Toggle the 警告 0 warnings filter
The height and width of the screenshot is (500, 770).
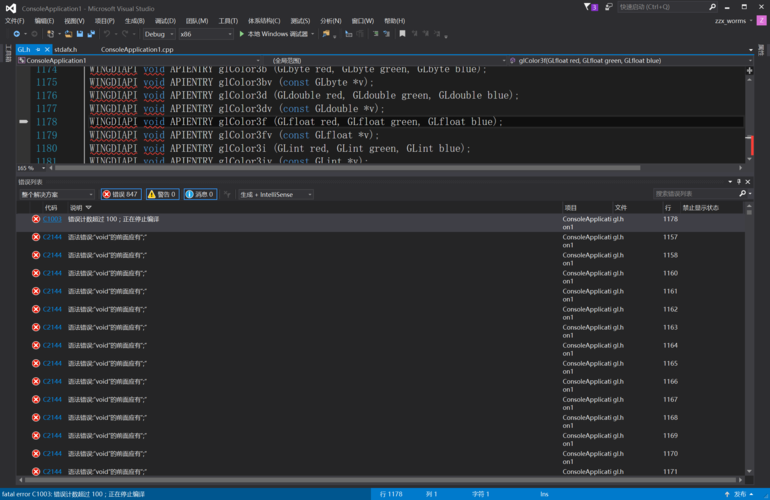click(x=163, y=194)
